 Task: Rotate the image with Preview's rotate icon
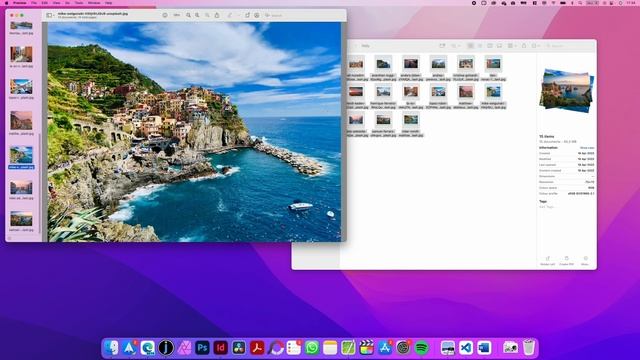click(x=247, y=15)
